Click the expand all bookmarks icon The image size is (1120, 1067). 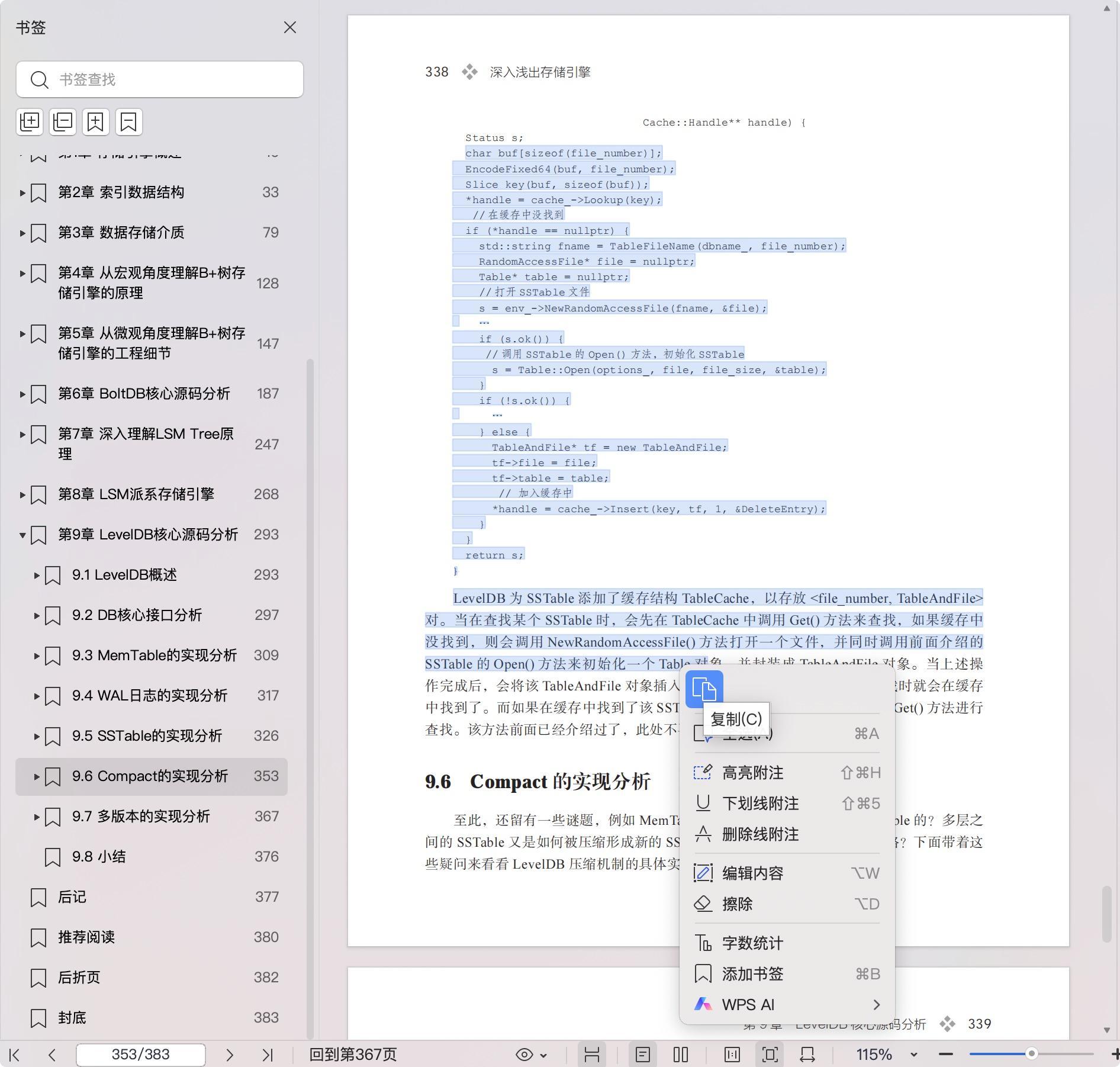pyautogui.click(x=30, y=122)
